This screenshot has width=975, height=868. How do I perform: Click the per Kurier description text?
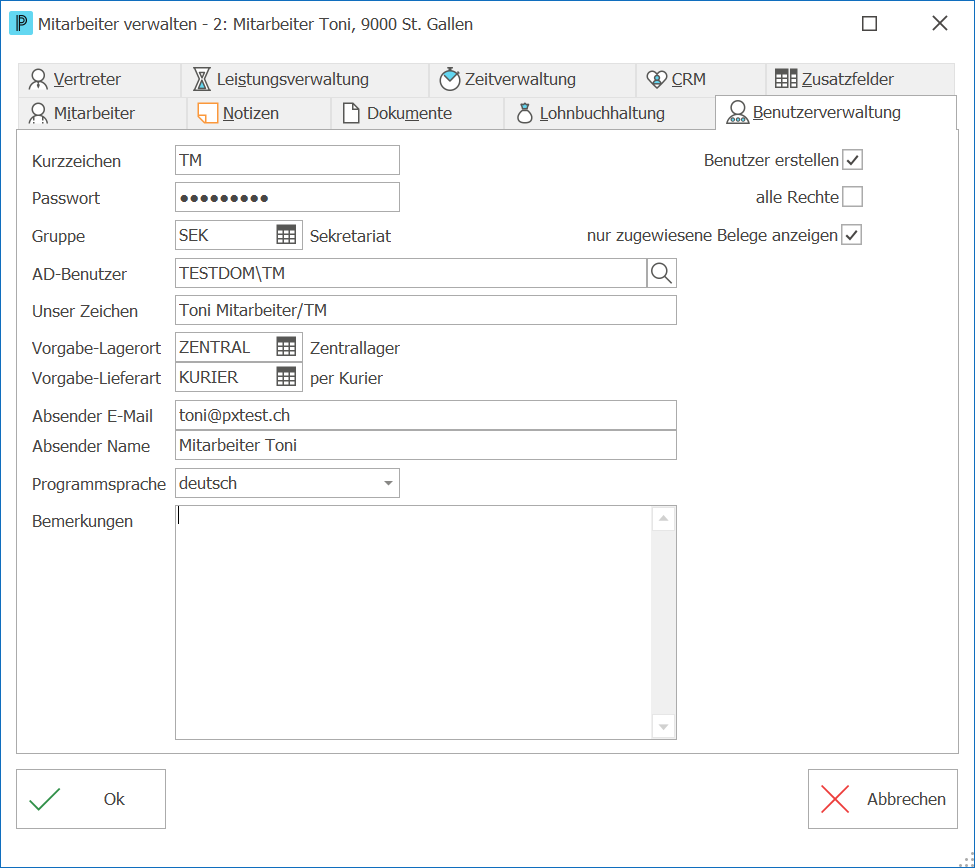pyautogui.click(x=346, y=378)
